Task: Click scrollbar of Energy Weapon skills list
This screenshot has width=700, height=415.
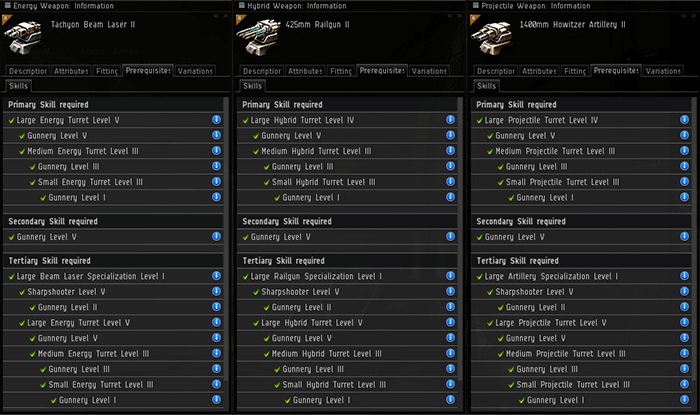Action: pos(226,239)
